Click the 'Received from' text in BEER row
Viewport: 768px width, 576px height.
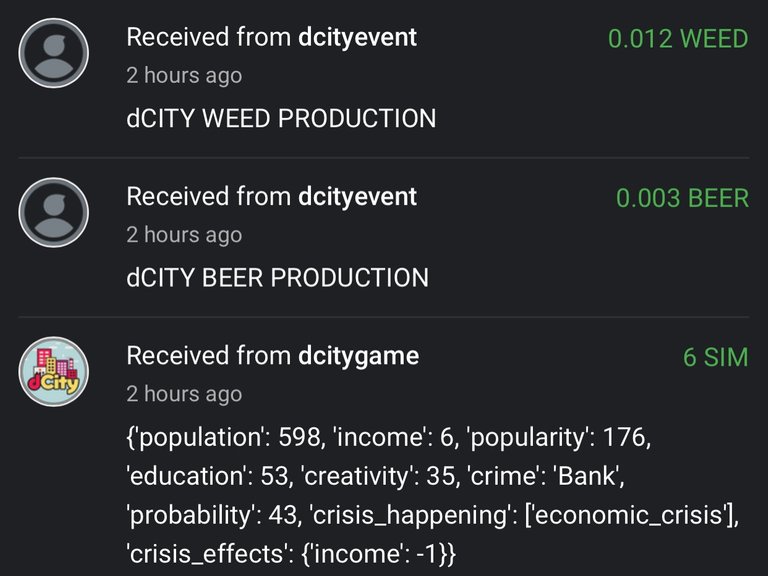(209, 196)
